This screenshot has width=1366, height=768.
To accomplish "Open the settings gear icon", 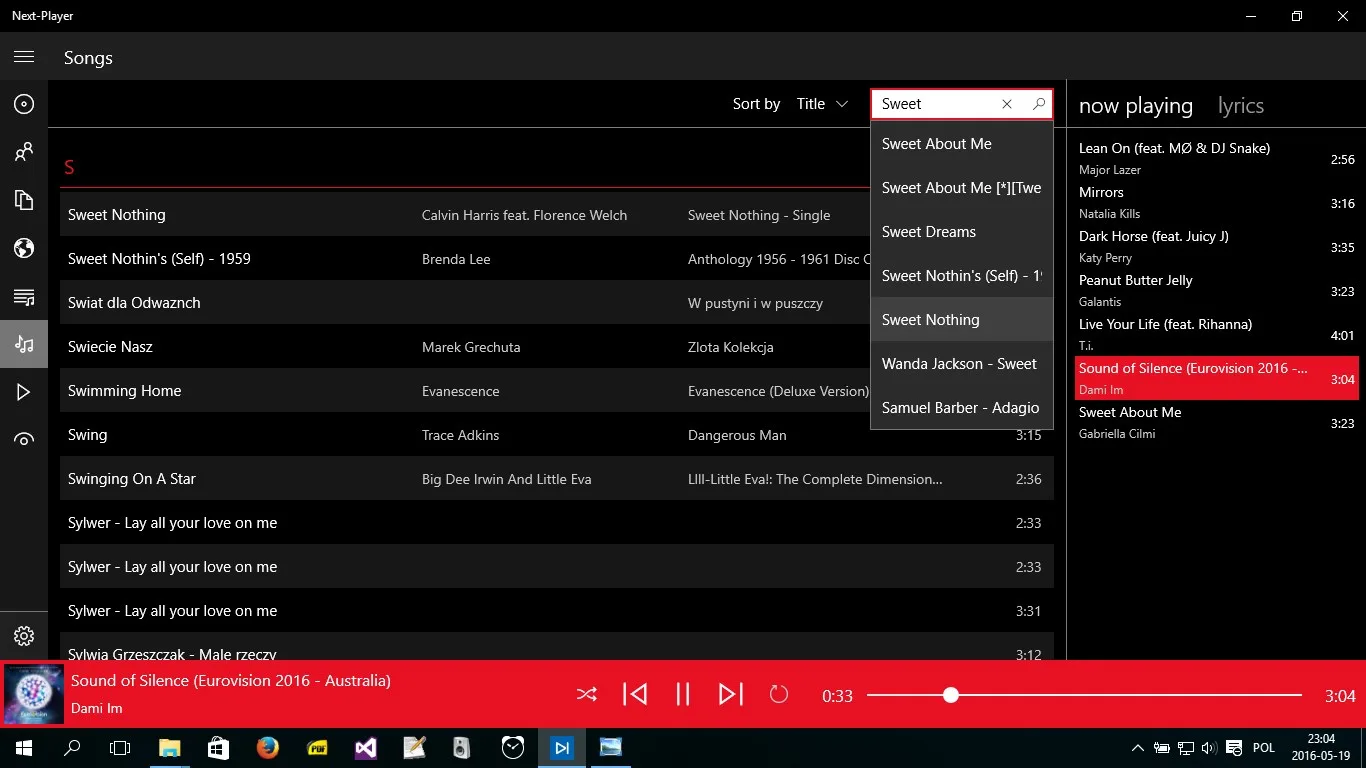I will (24, 636).
